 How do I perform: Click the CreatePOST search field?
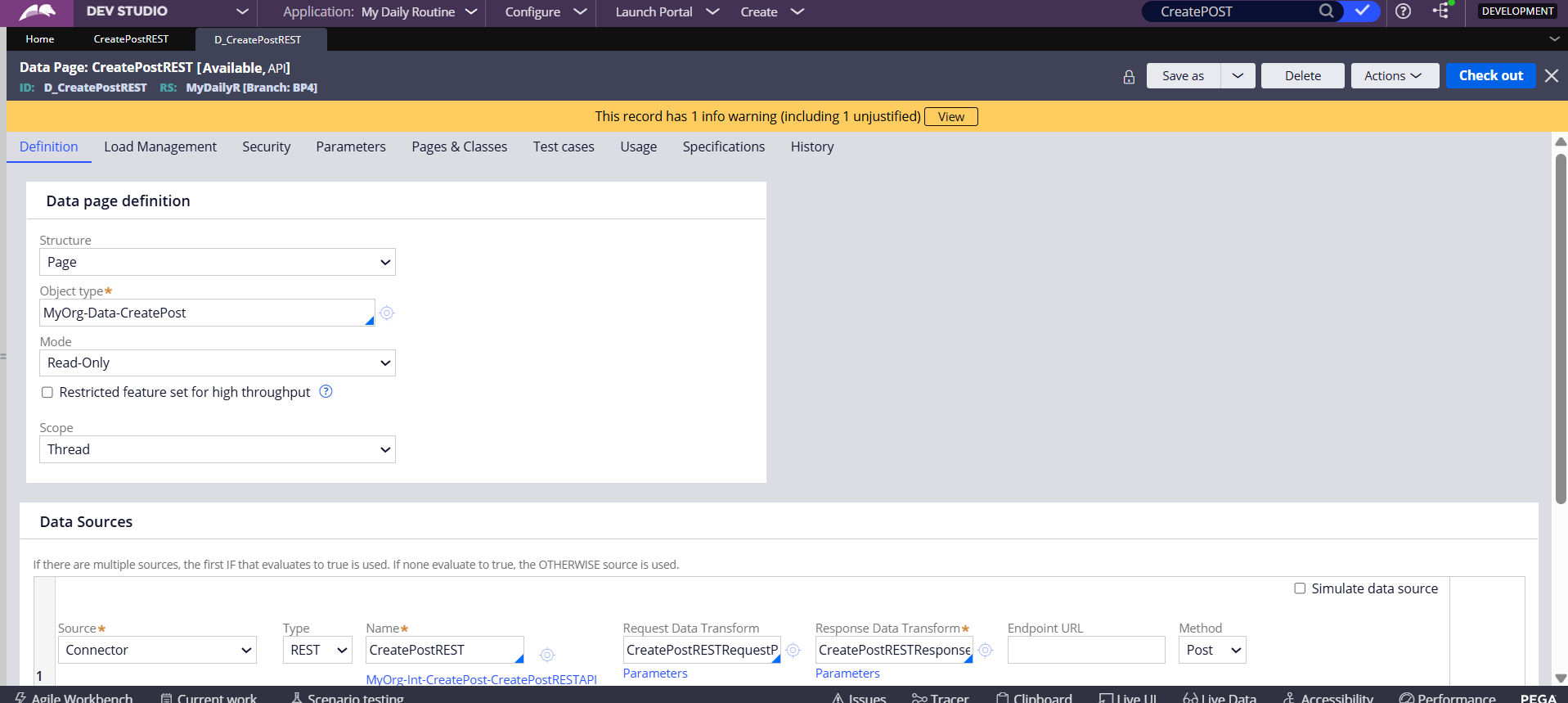1231,11
